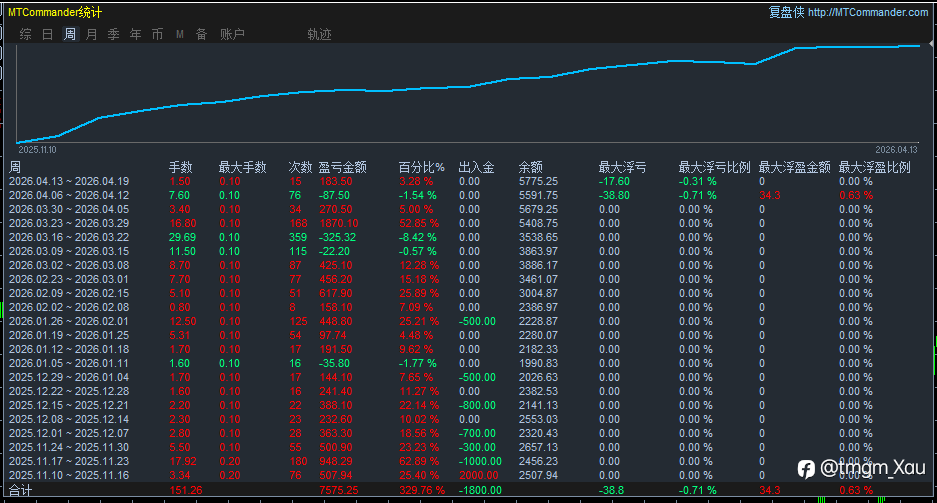Select week row 2026.02.02 ~ 2026.02.08
Image resolution: width=937 pixels, height=503 pixels.
click(468, 307)
